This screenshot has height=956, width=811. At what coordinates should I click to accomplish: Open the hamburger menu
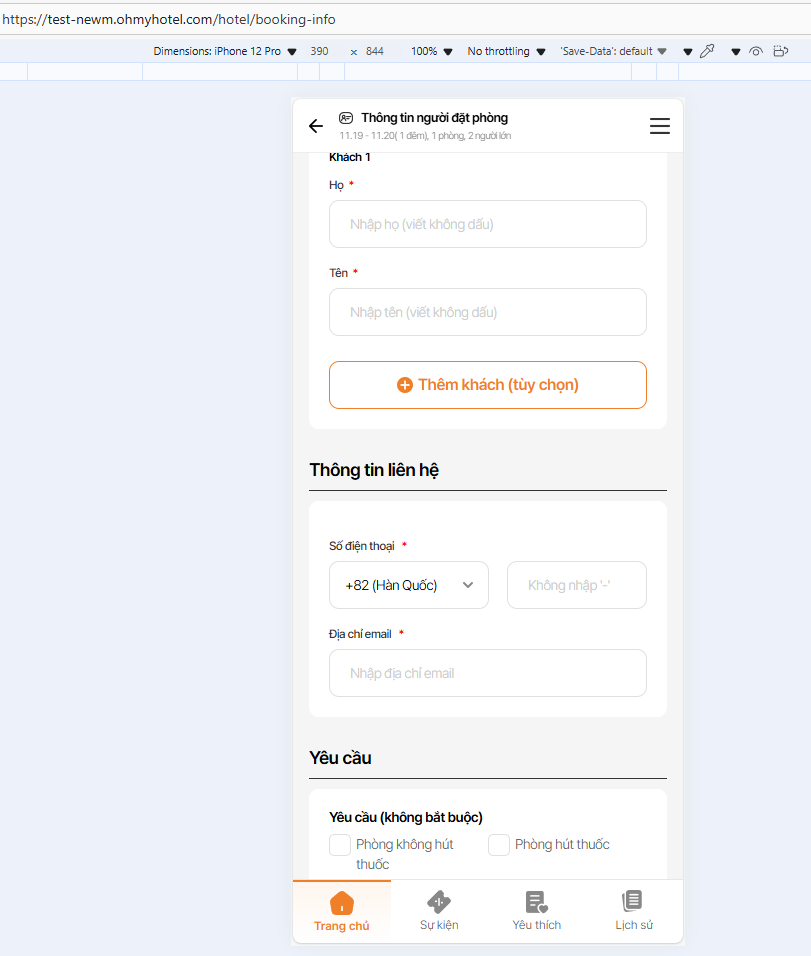click(x=660, y=126)
